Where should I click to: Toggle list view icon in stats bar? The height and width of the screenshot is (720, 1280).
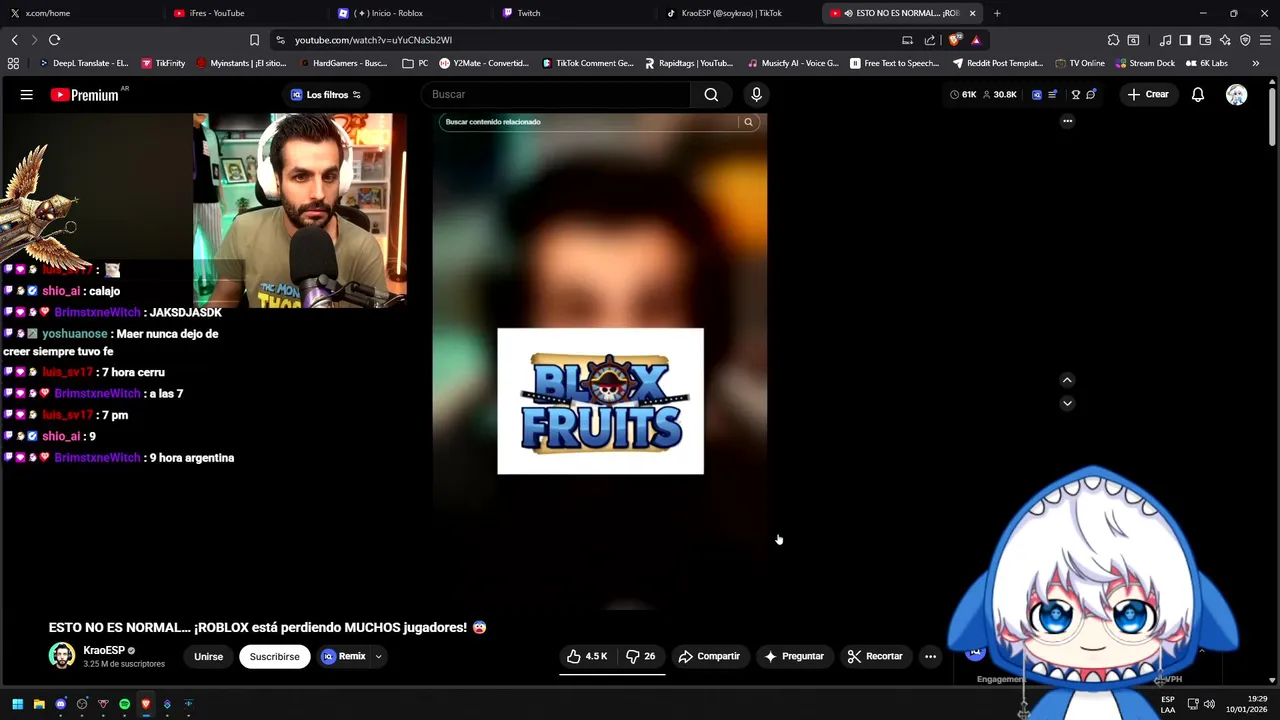tap(1052, 94)
